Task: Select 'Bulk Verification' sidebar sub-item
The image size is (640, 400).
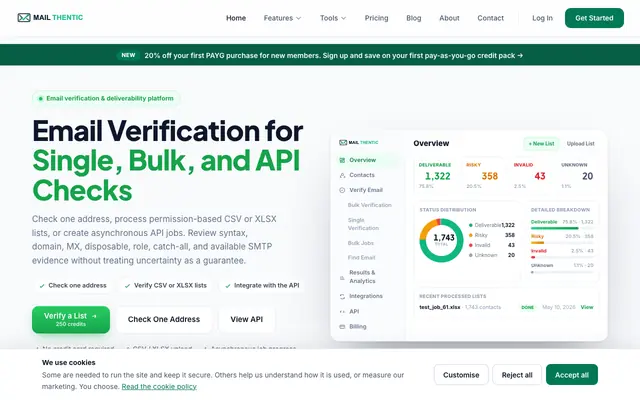Action: tap(369, 205)
